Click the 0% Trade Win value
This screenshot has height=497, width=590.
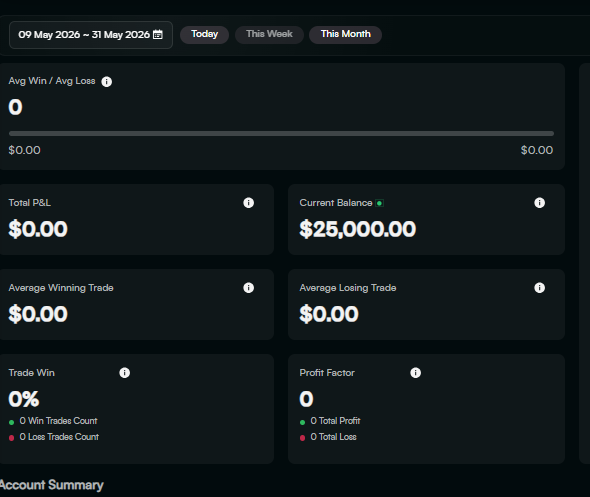point(24,399)
